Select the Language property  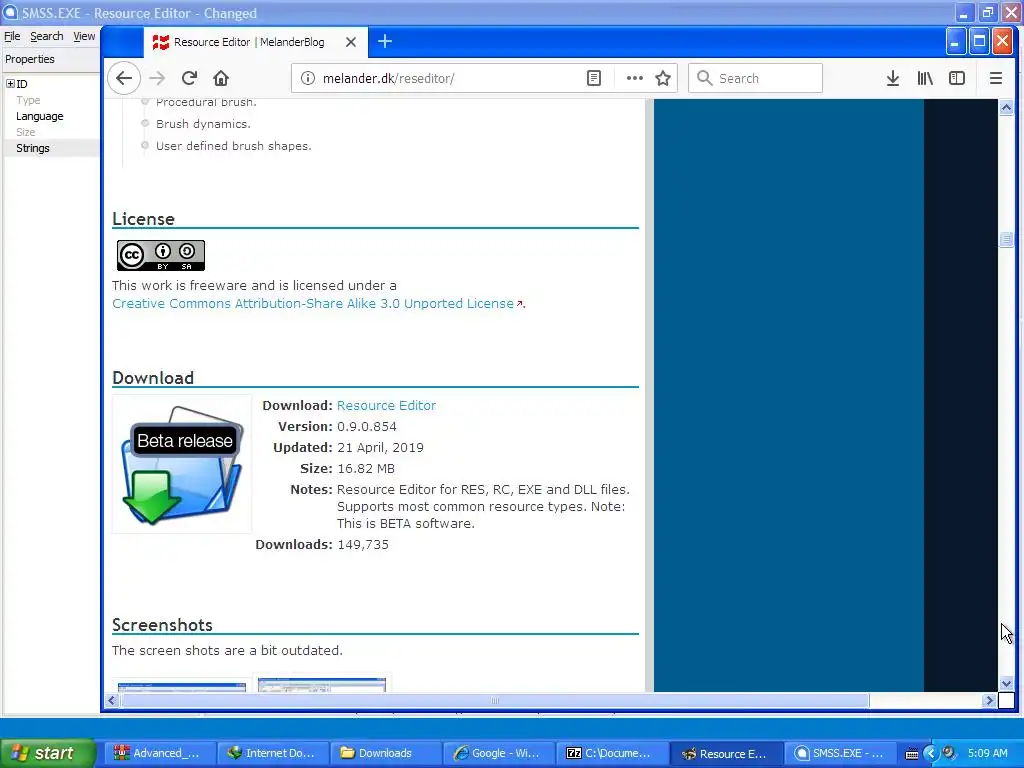[40, 116]
